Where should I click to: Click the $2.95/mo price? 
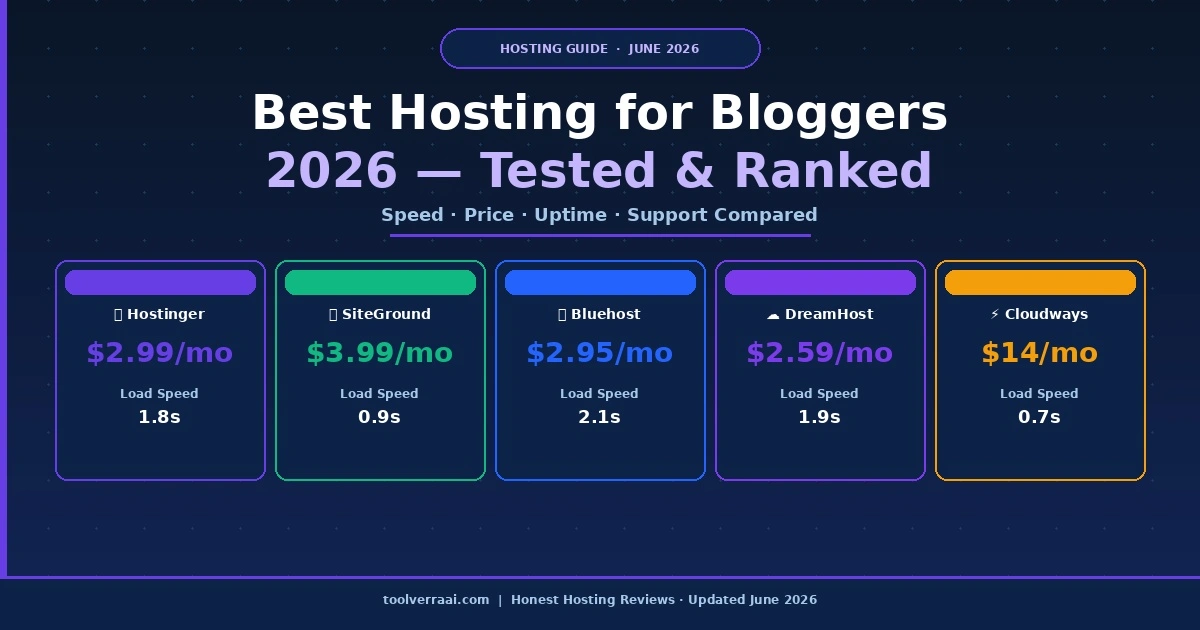pyautogui.click(x=600, y=353)
